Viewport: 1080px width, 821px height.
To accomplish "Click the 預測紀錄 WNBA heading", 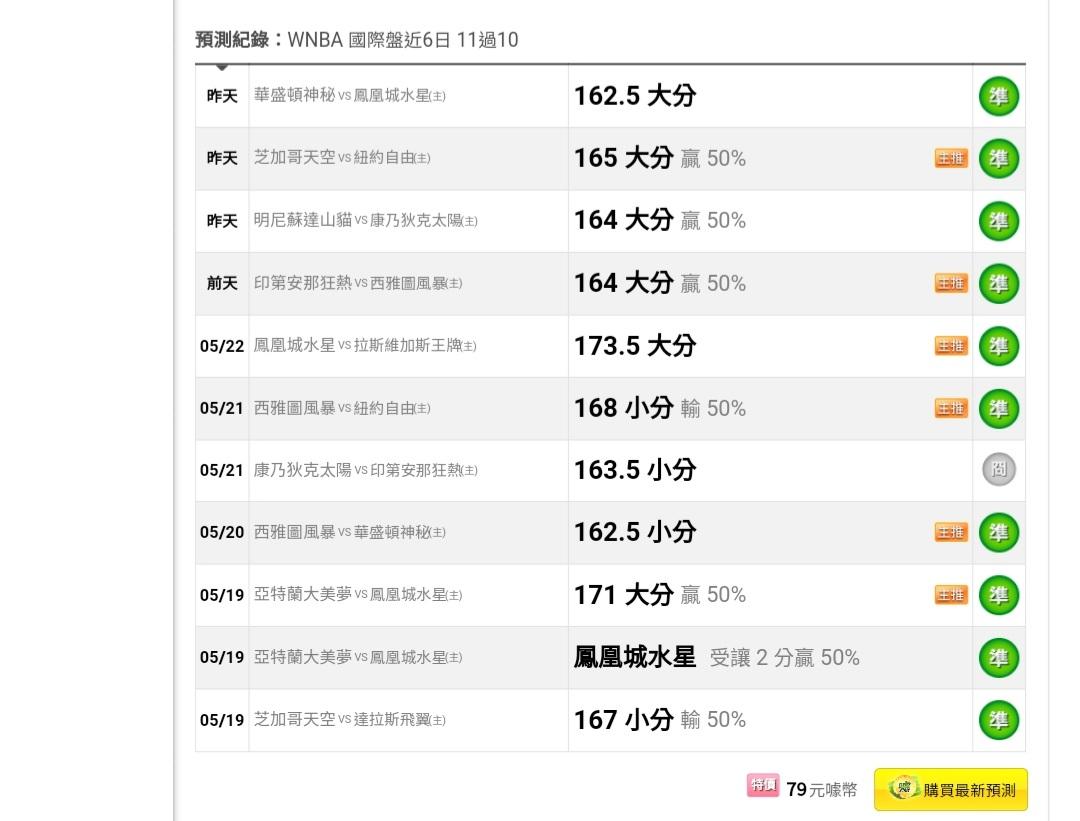I will click(x=357, y=40).
